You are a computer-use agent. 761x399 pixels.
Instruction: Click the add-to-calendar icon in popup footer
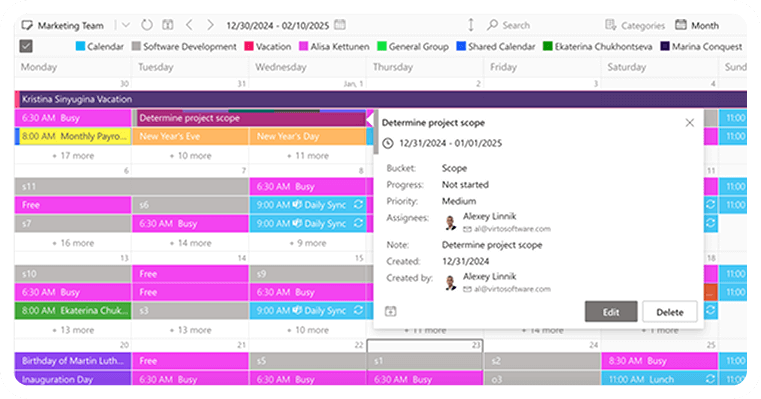pyautogui.click(x=391, y=311)
